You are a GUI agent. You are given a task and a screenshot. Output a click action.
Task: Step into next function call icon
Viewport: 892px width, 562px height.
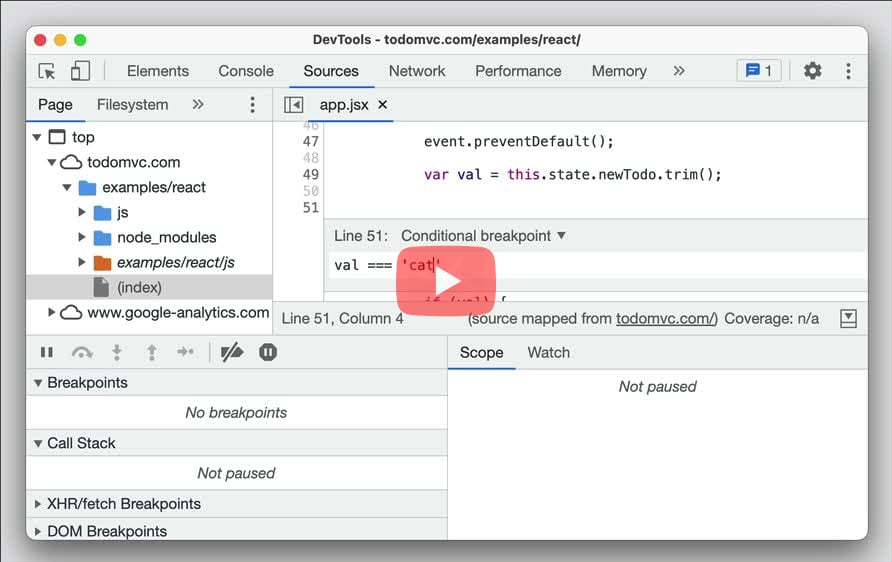117,353
